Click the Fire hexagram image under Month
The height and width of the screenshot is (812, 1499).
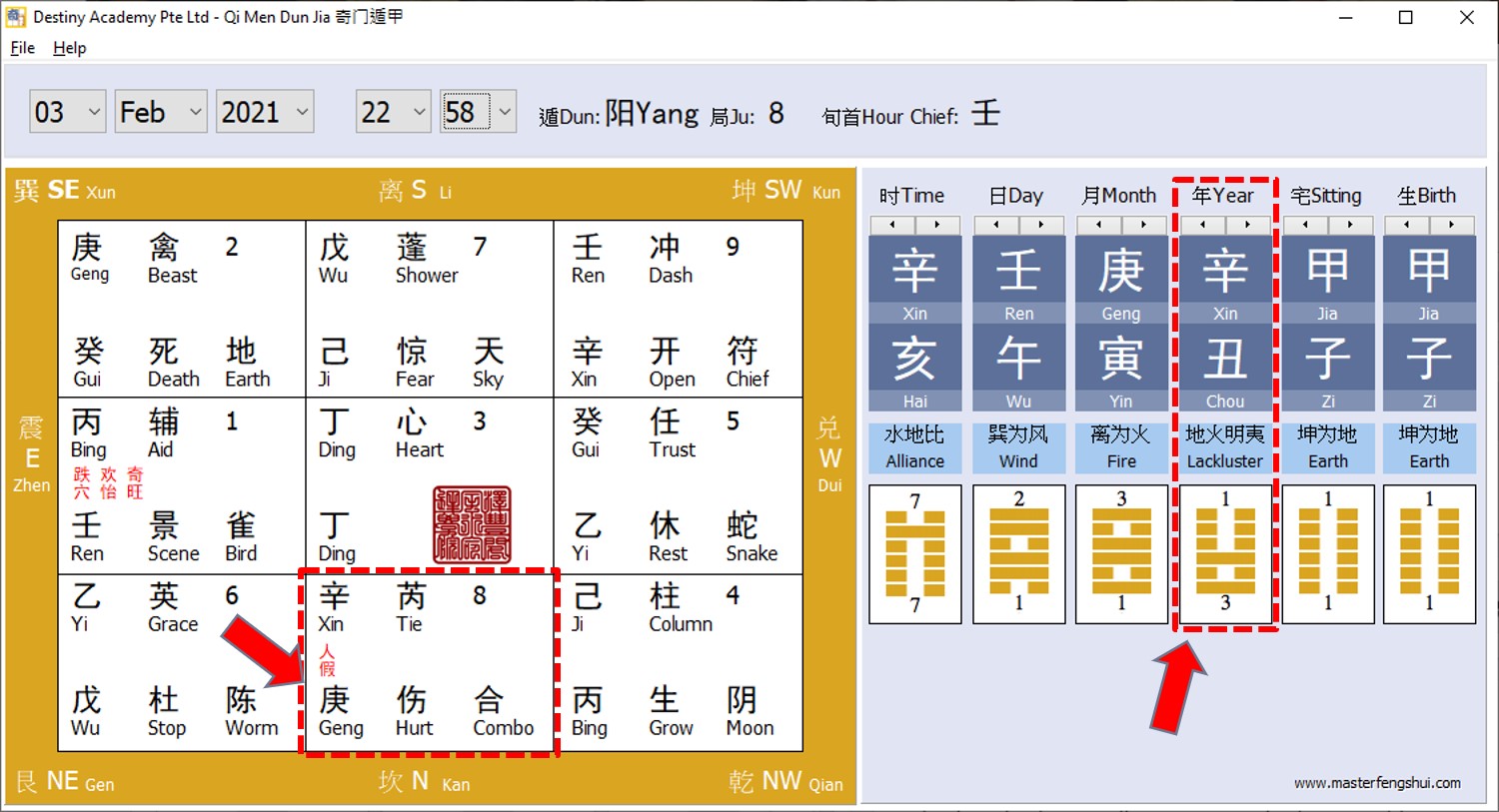point(1121,554)
